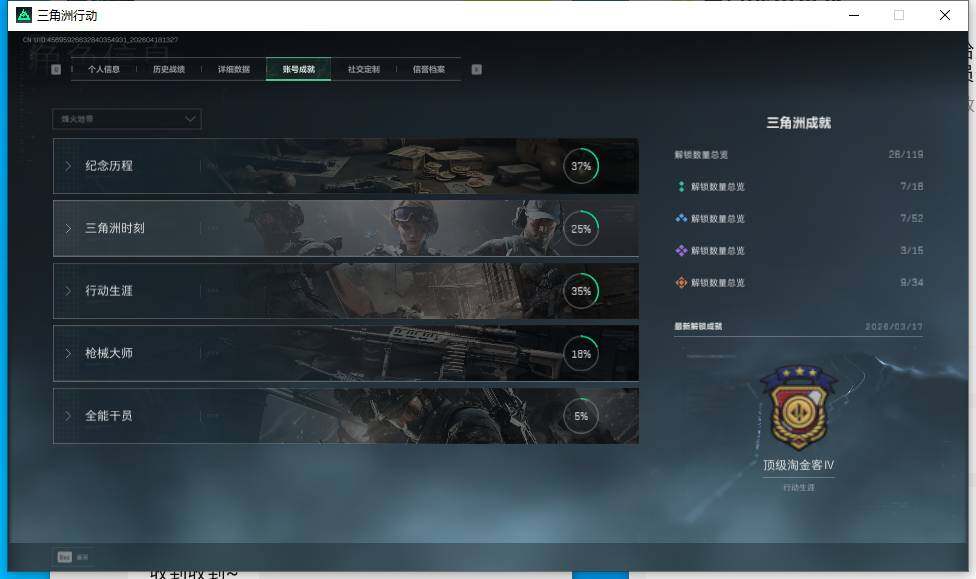This screenshot has width=976, height=579.
Task: Open the 个人信息 tab
Action: [104, 69]
